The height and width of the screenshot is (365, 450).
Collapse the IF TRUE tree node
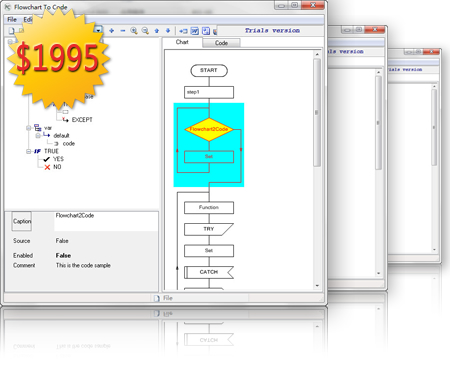coord(29,152)
